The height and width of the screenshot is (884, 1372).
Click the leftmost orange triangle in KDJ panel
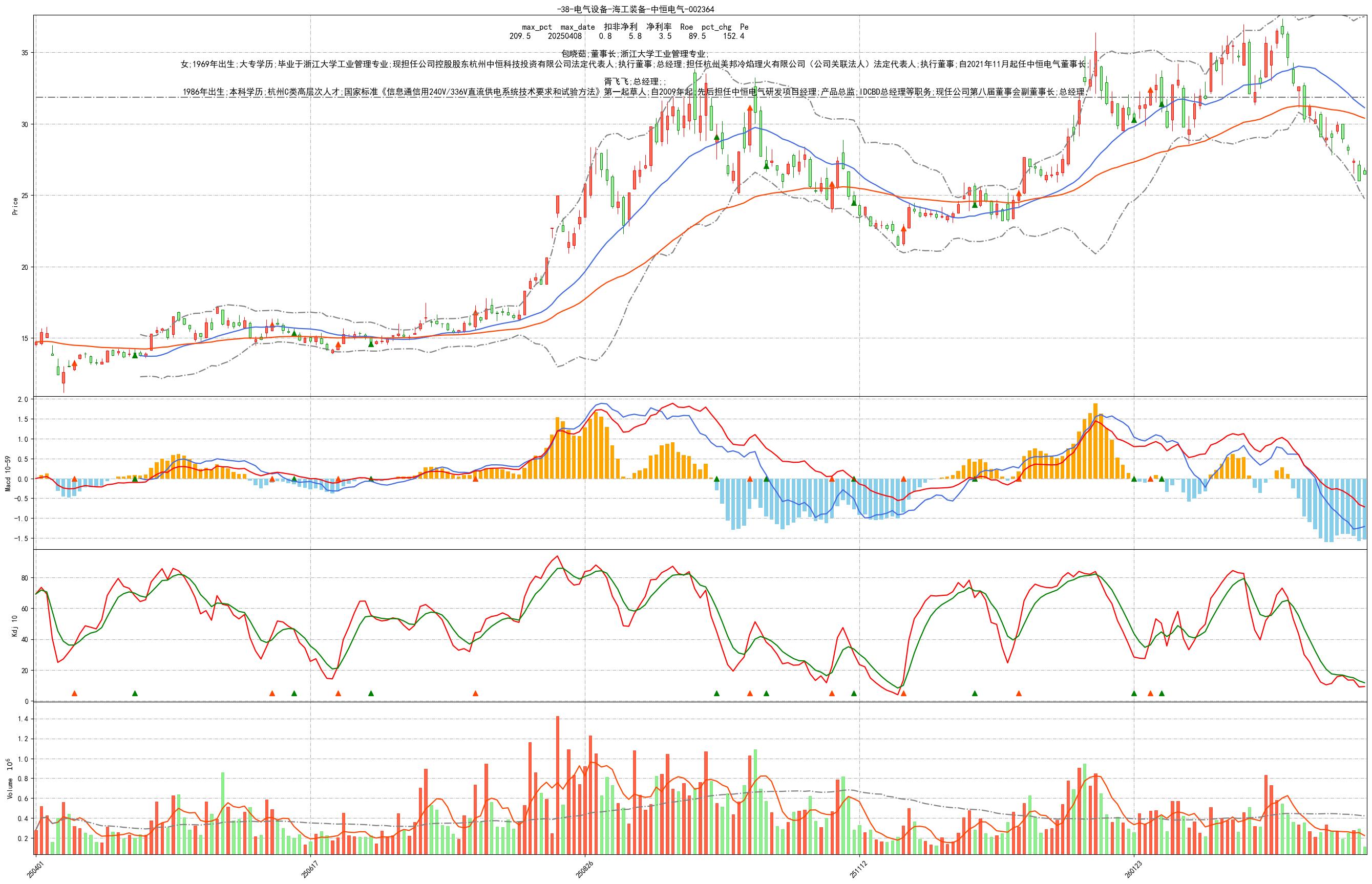74,694
